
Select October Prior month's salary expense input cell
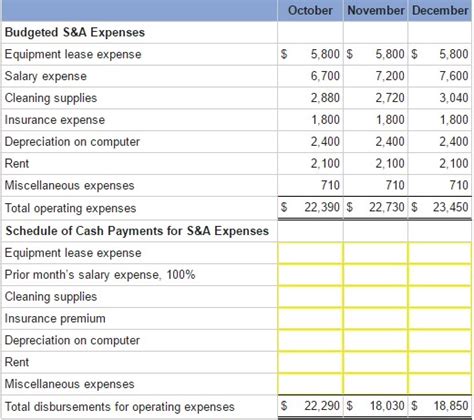tap(310, 275)
